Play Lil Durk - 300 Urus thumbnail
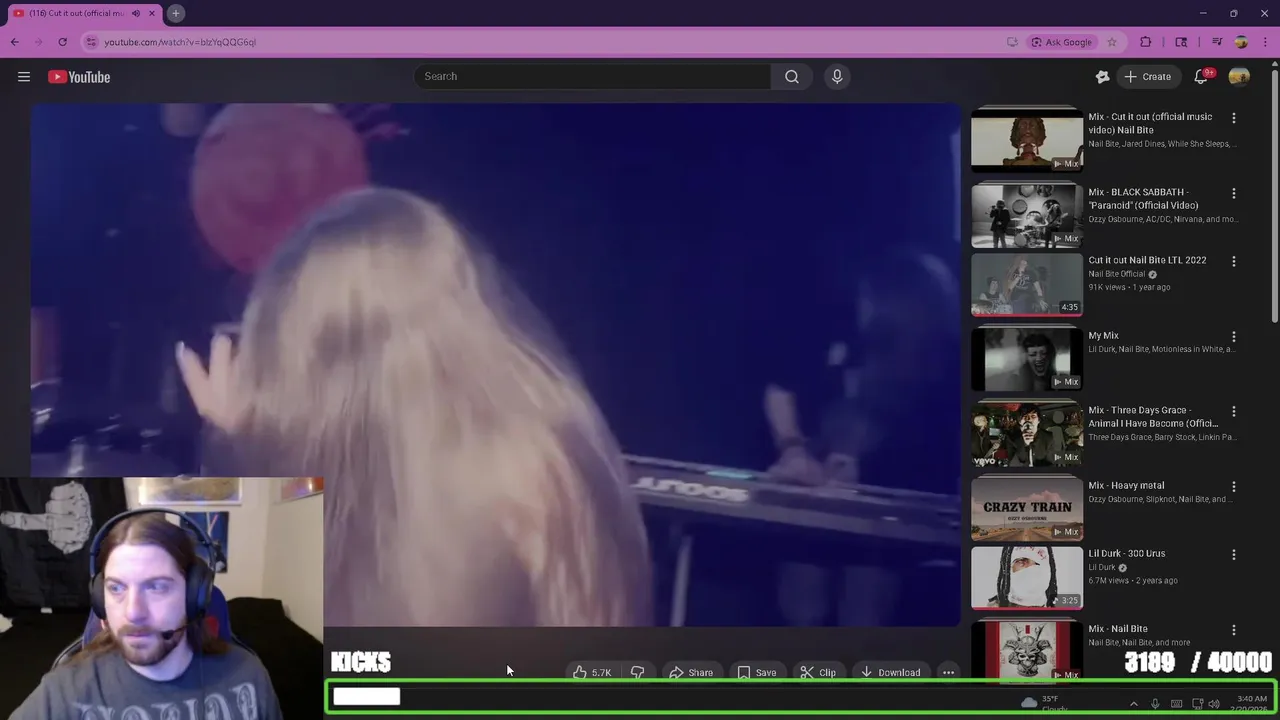 [x=1027, y=577]
